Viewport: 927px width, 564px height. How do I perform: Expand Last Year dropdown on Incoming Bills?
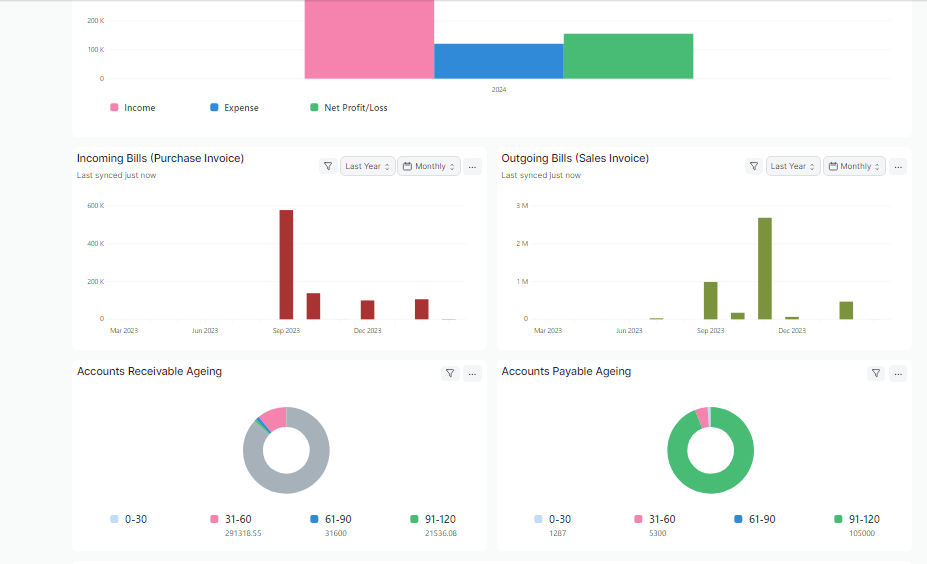pyautogui.click(x=367, y=166)
